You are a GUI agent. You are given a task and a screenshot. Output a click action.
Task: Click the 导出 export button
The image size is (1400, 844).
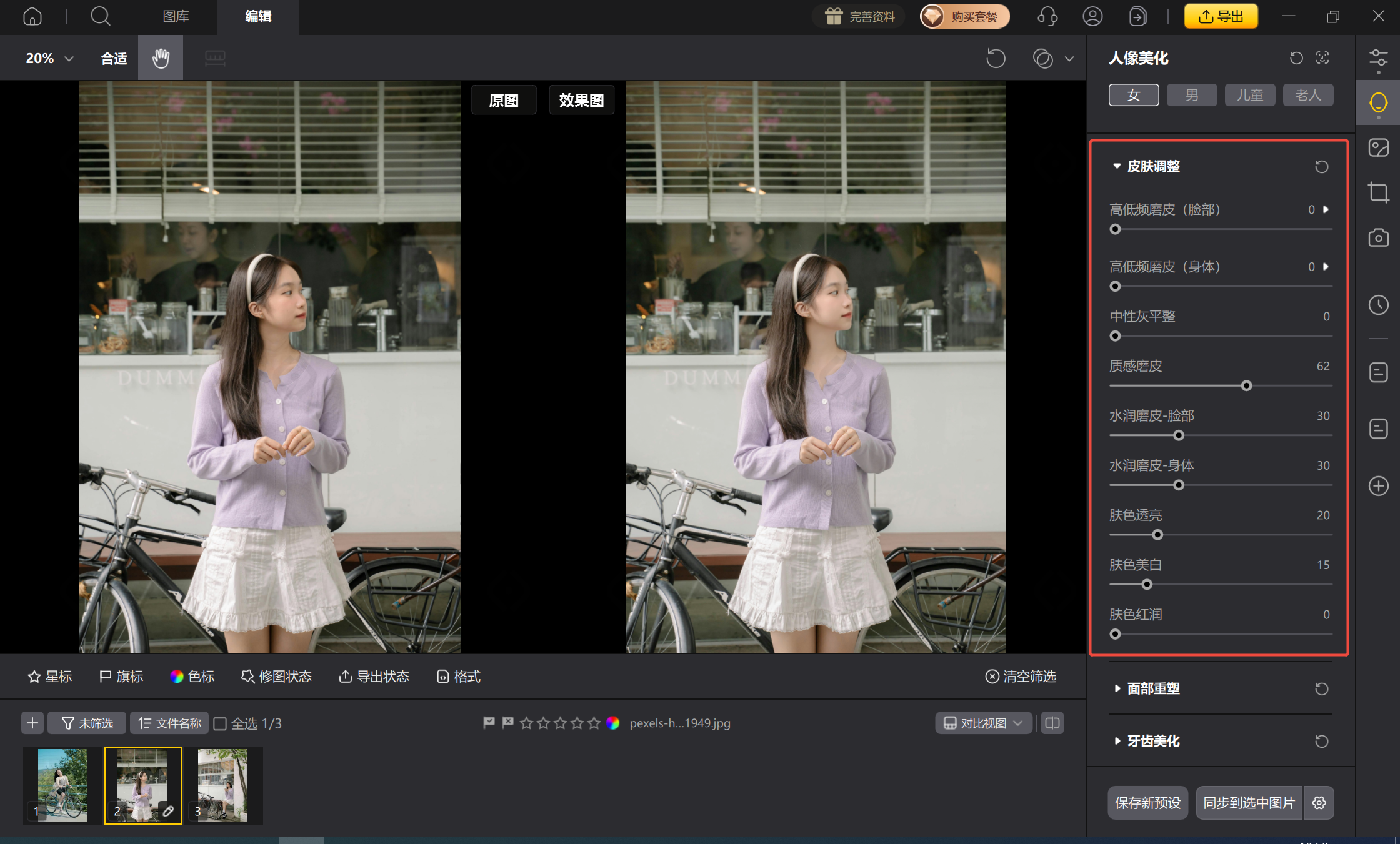[1221, 16]
